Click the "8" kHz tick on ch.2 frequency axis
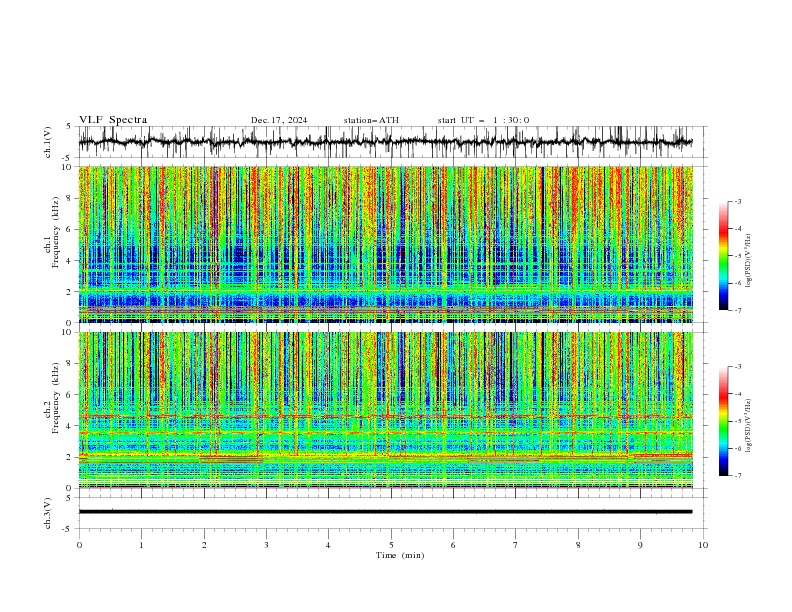Image resolution: width=792 pixels, height=612 pixels. [70, 364]
